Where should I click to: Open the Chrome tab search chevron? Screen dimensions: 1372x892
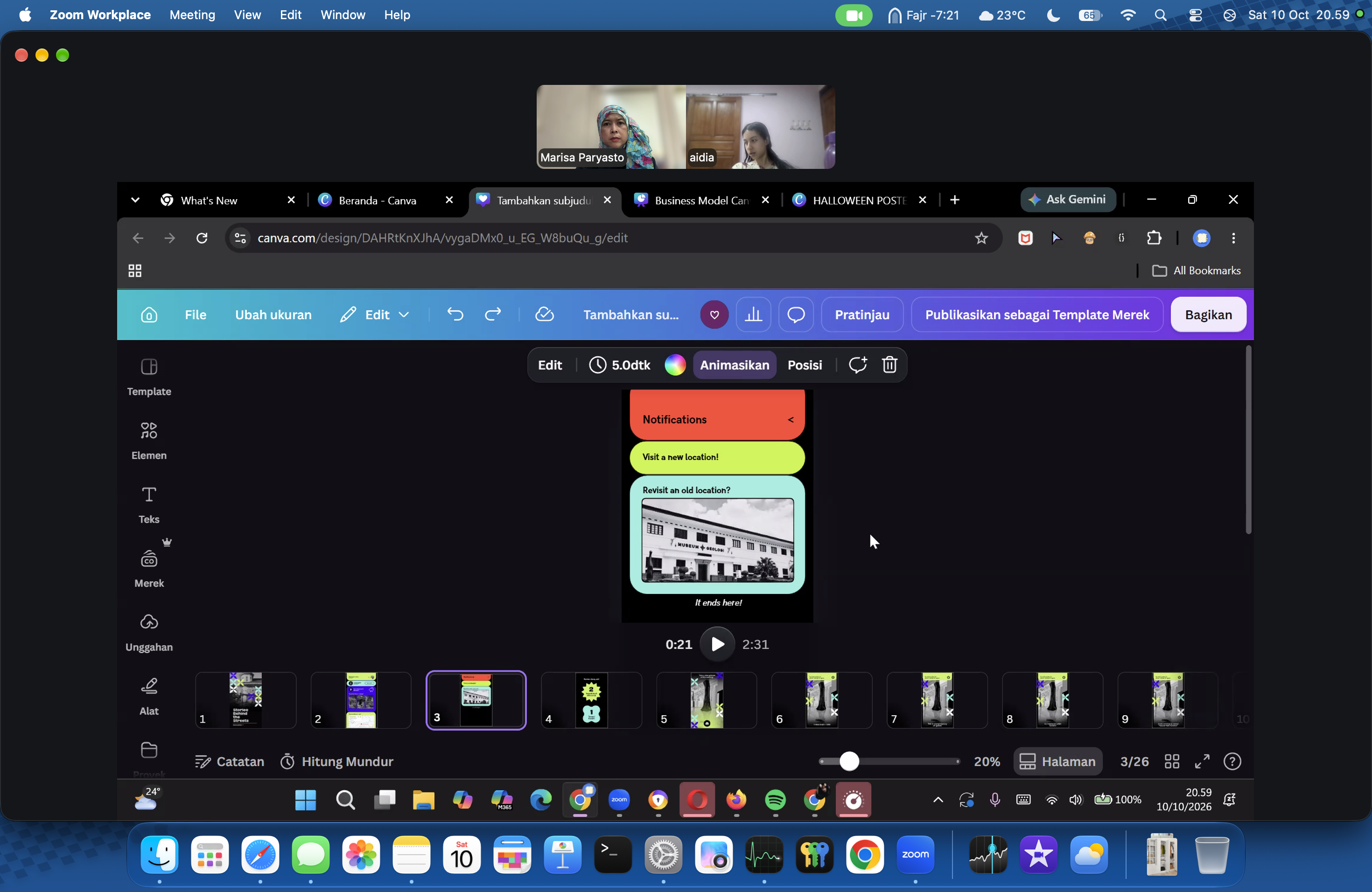[x=135, y=200]
